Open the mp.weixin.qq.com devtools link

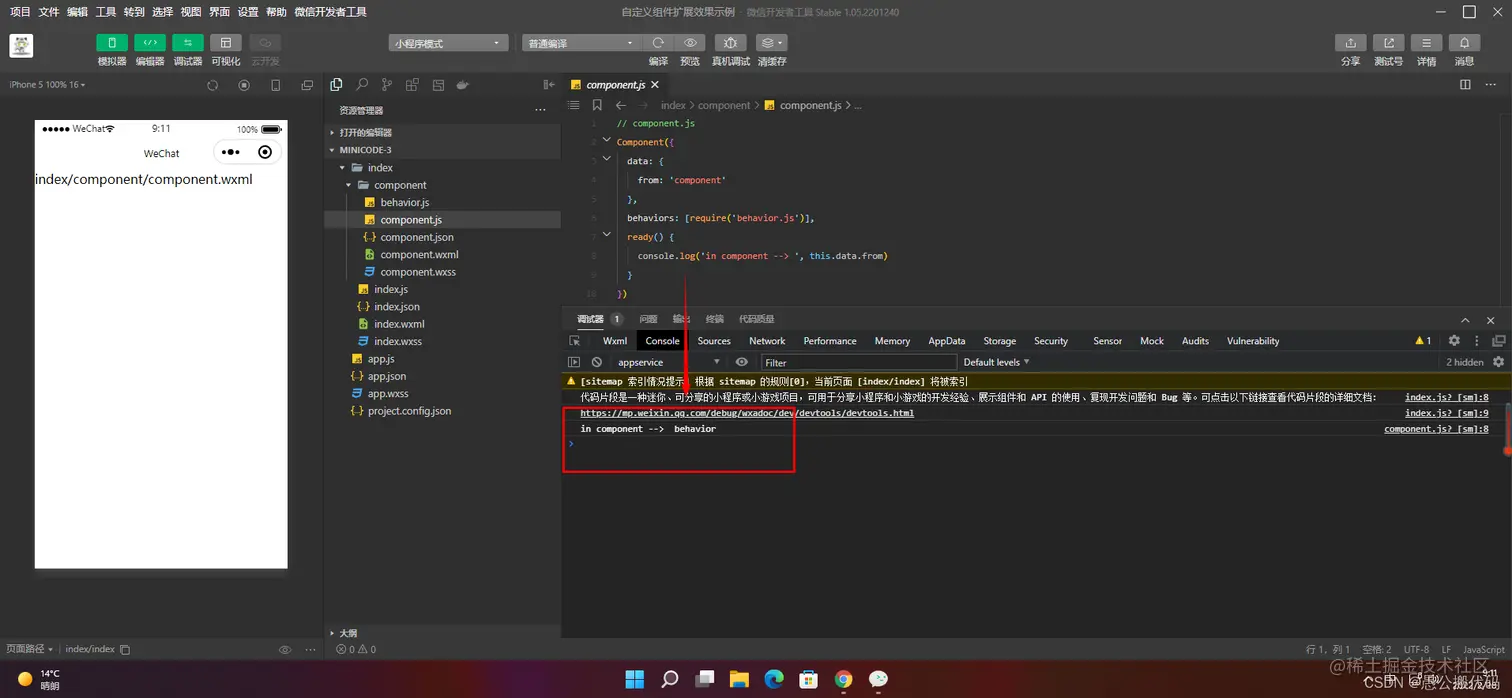747,413
